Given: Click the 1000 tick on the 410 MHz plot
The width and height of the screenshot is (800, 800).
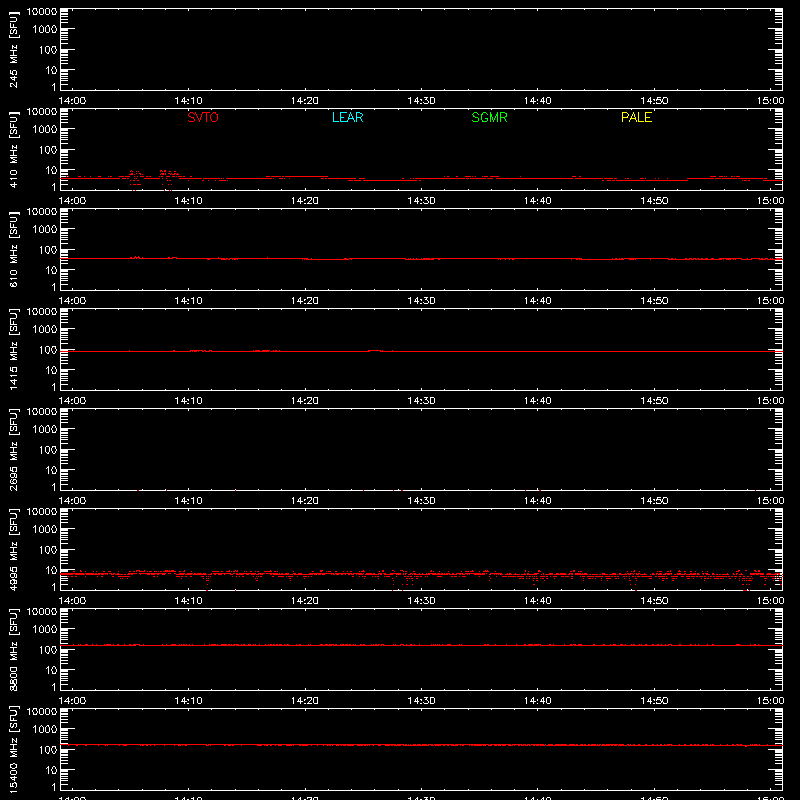Looking at the screenshot, I should coord(45,130).
